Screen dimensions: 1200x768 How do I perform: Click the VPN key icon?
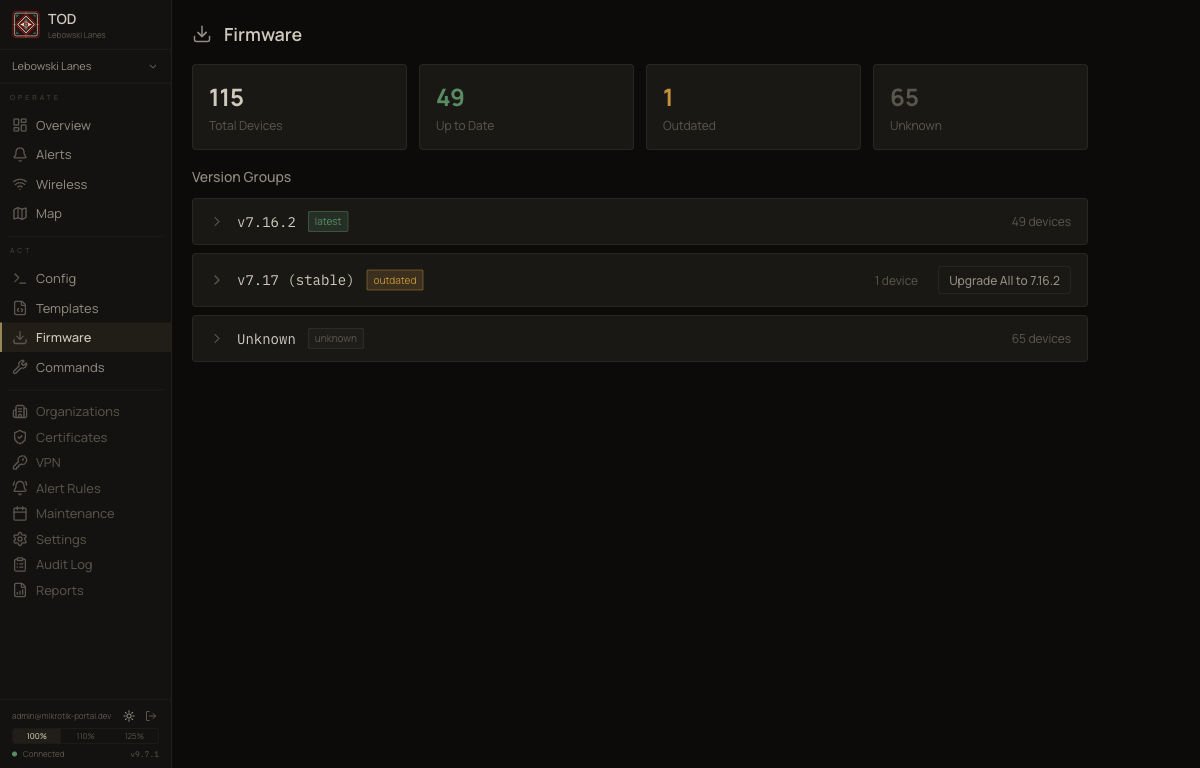pos(21,462)
